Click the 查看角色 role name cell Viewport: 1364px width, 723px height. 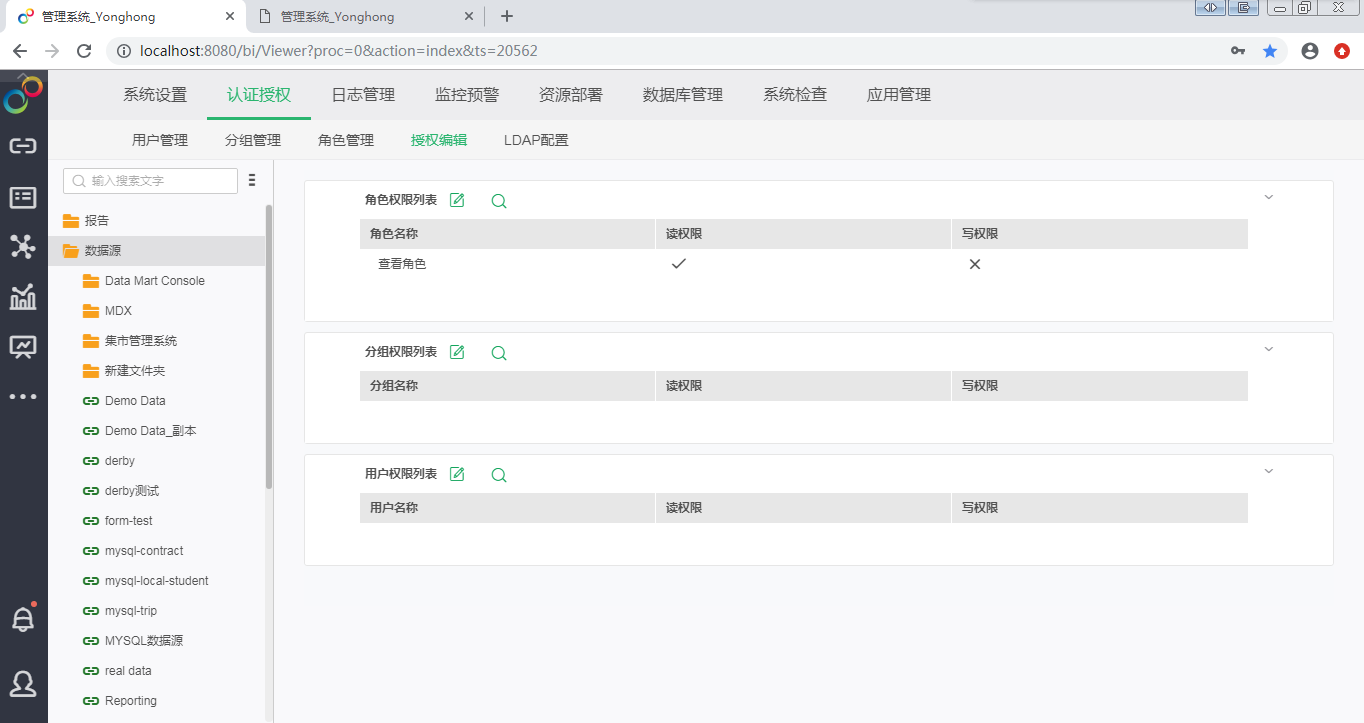pyautogui.click(x=402, y=264)
